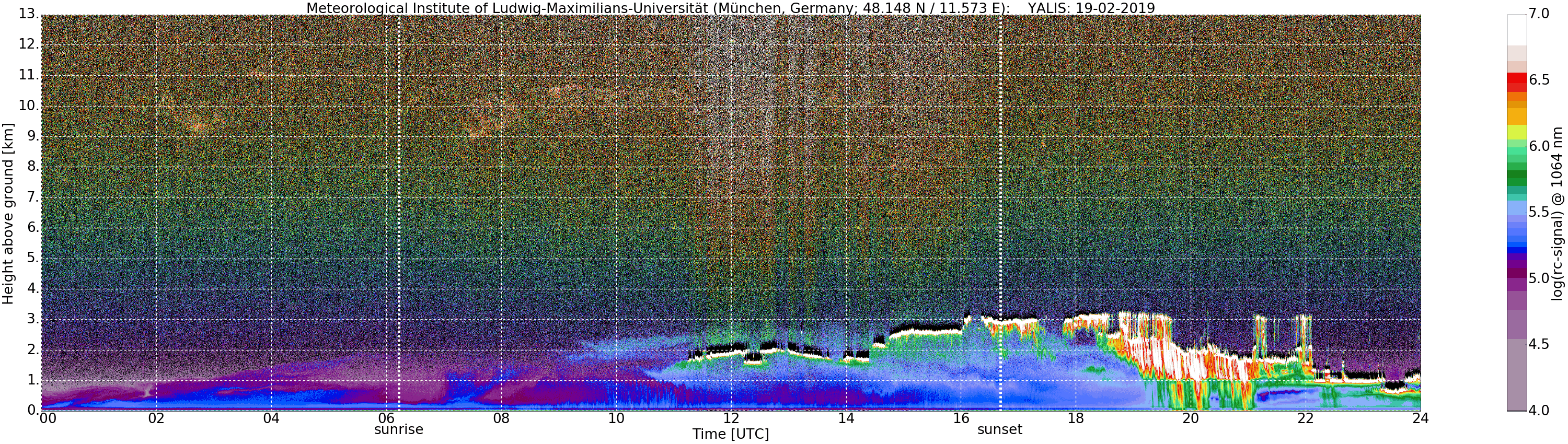Image resolution: width=1568 pixels, height=444 pixels.
Task: Click the height axis tick label '10.'
Action: click(29, 105)
